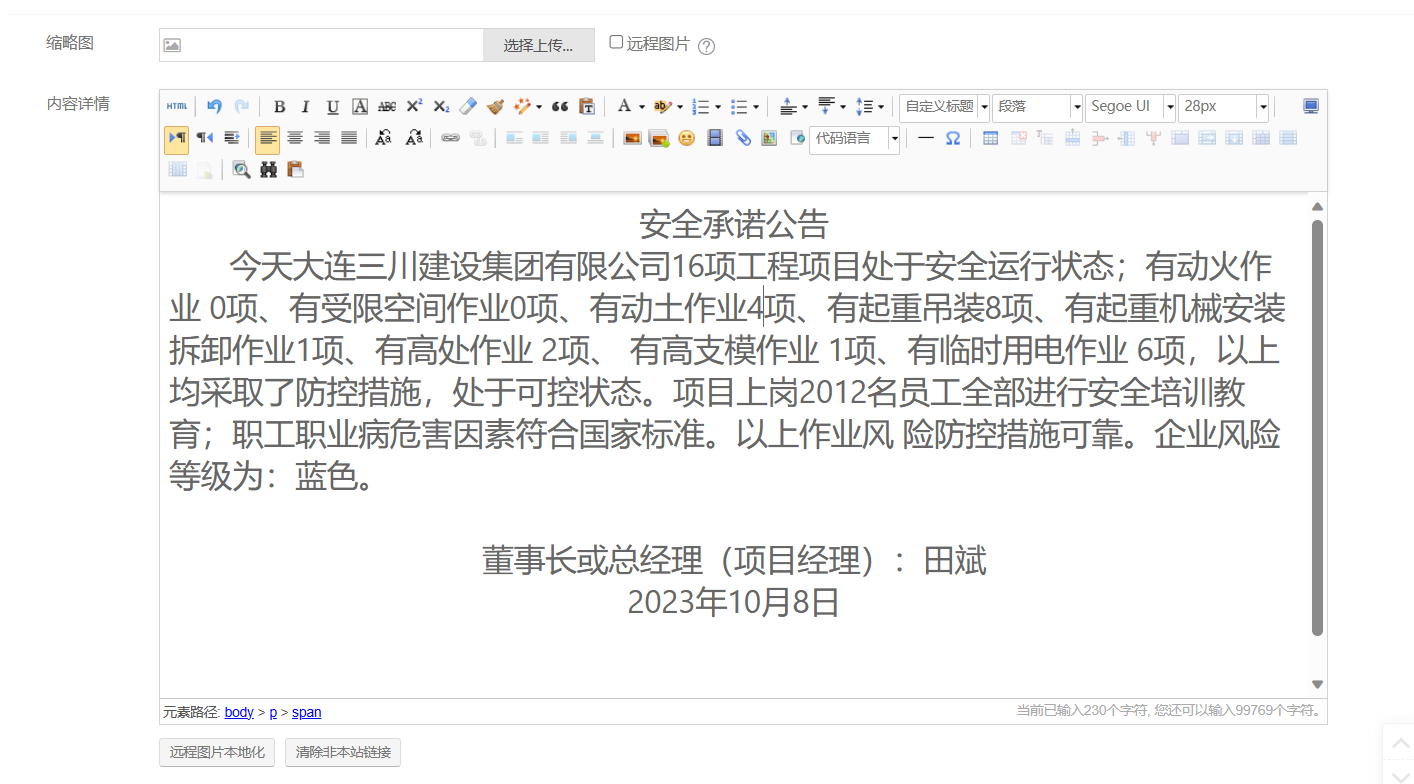Toggle underline formatting
This screenshot has width=1414, height=784.
point(333,106)
